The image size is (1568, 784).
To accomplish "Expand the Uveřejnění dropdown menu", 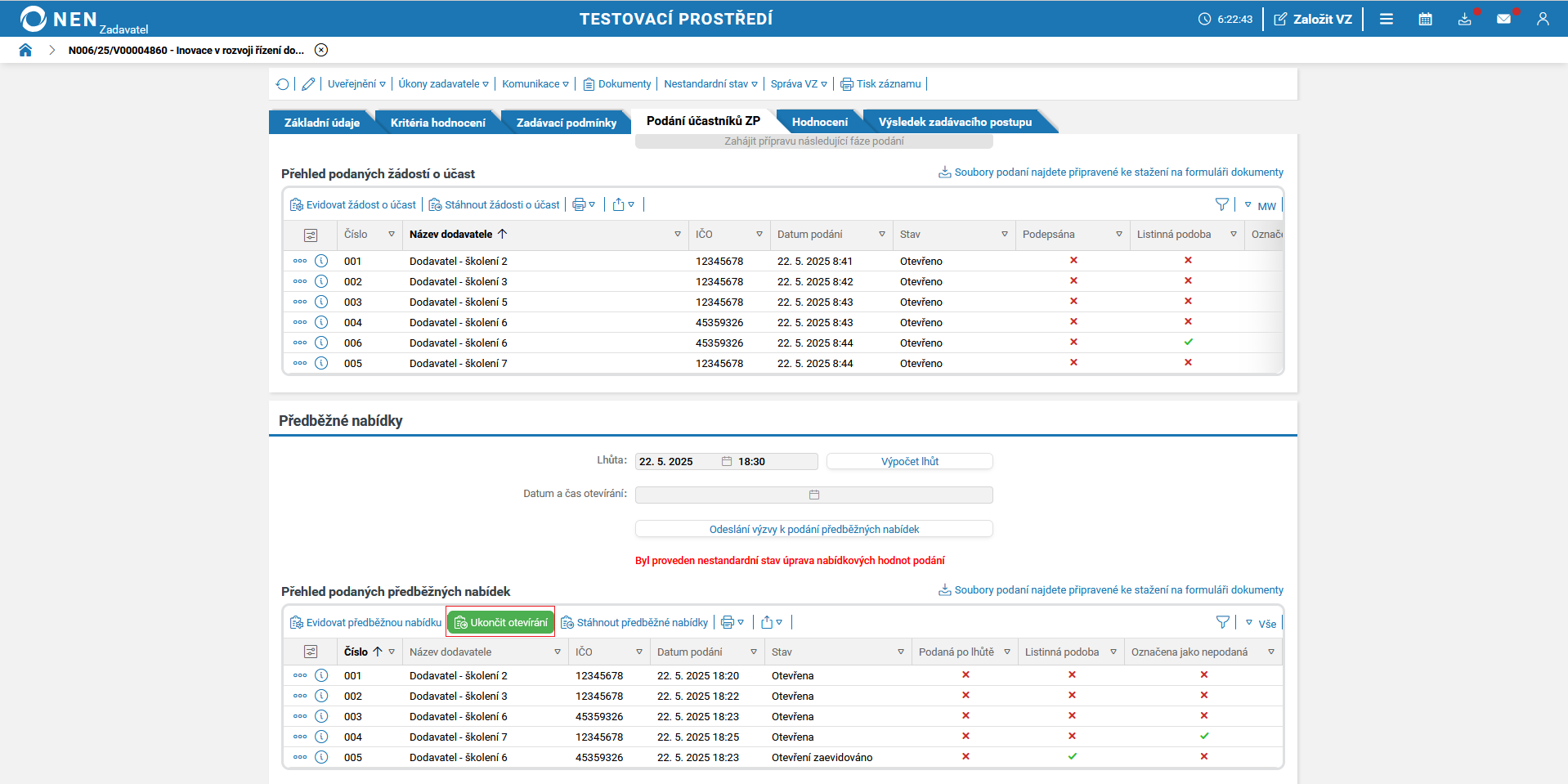I will [356, 84].
